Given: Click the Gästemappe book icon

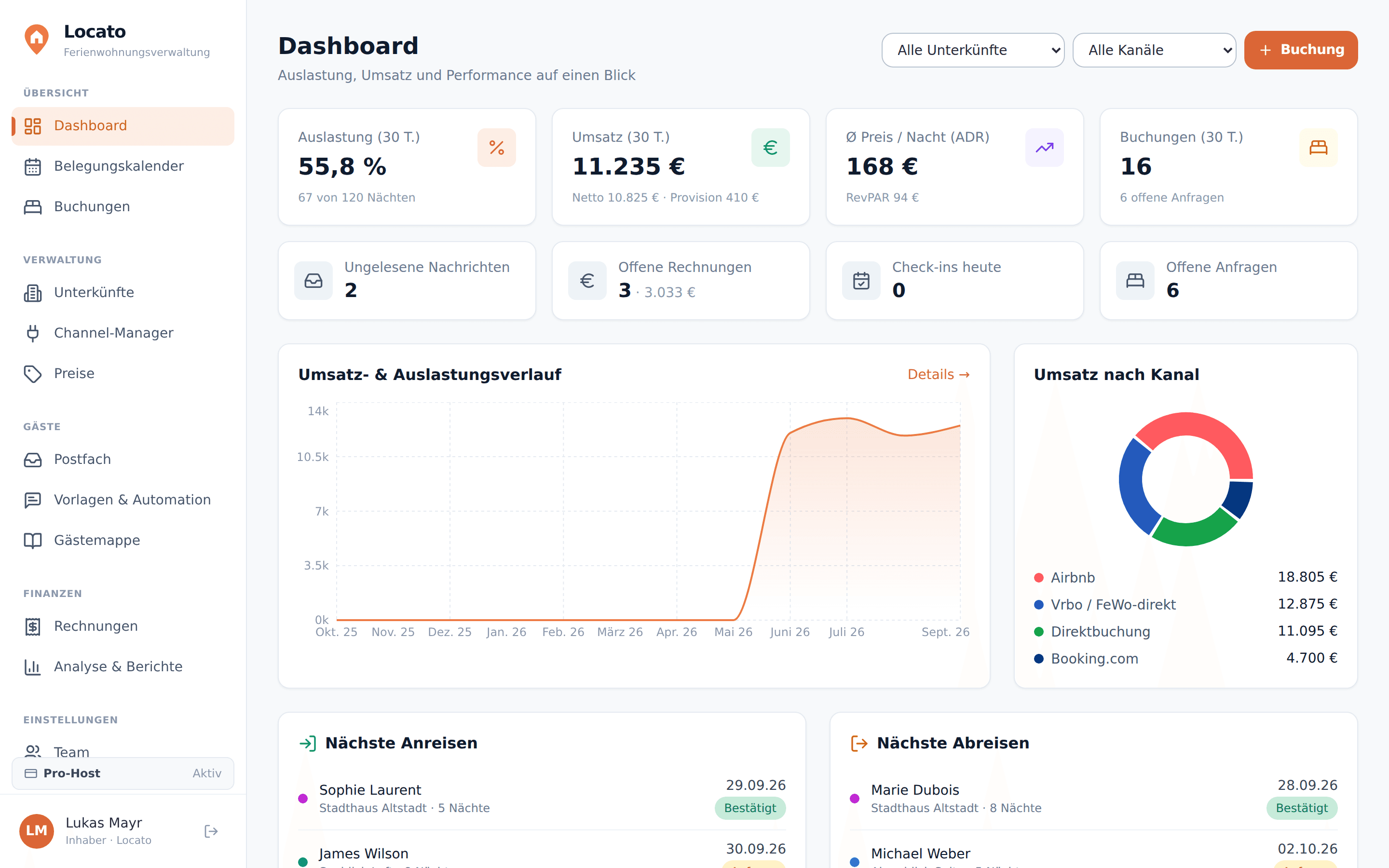Looking at the screenshot, I should [x=33, y=540].
